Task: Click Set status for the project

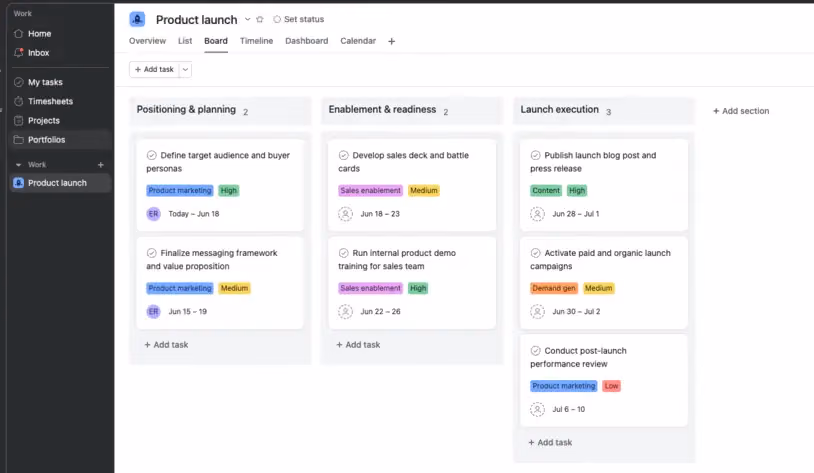Action: click(x=299, y=19)
